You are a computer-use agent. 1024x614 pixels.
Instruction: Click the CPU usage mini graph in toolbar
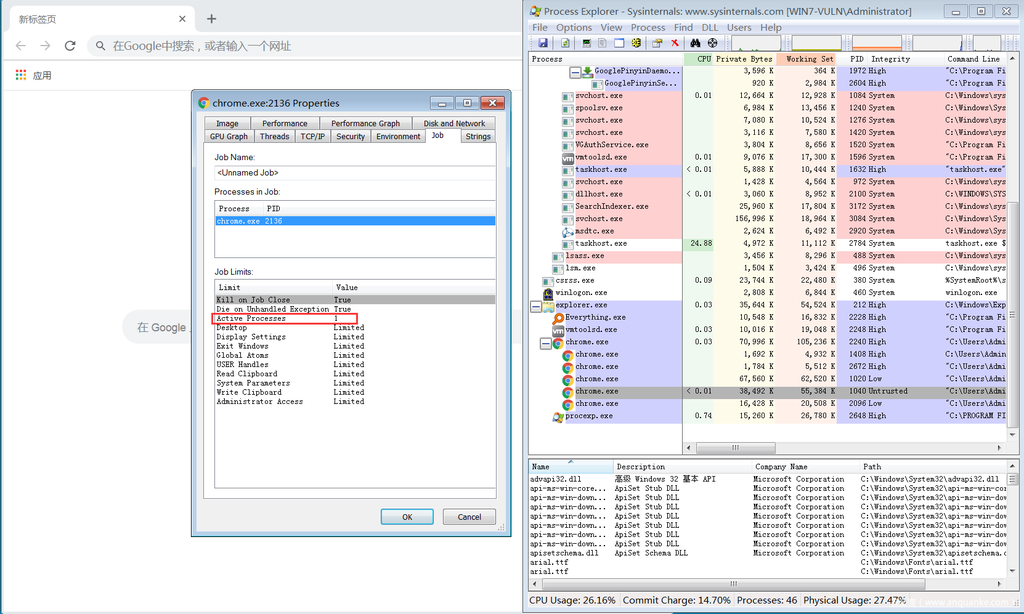click(x=755, y=44)
